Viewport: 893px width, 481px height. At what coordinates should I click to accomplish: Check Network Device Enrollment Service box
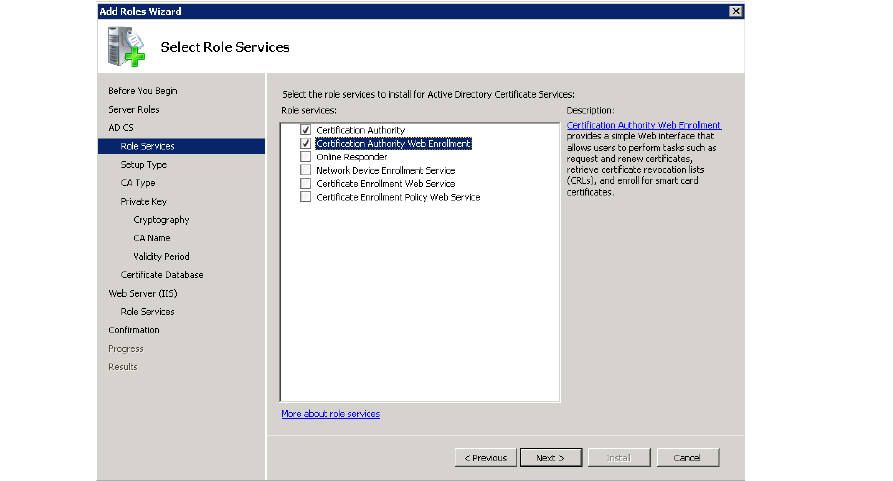point(306,171)
